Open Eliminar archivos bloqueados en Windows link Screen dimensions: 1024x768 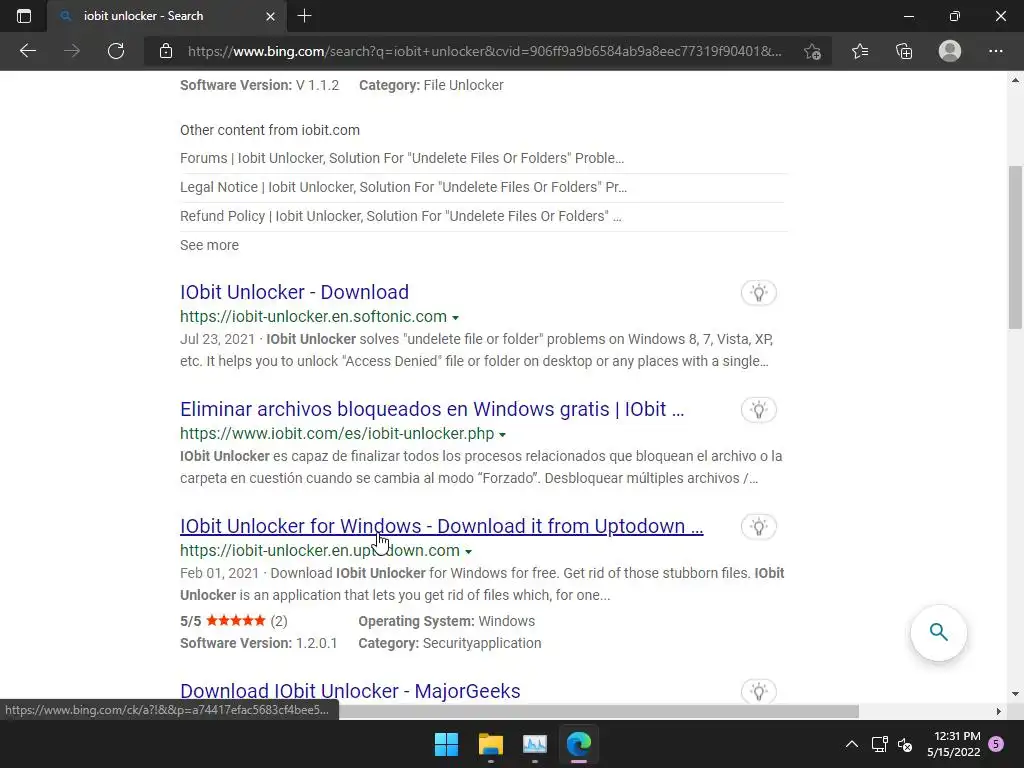tap(432, 409)
